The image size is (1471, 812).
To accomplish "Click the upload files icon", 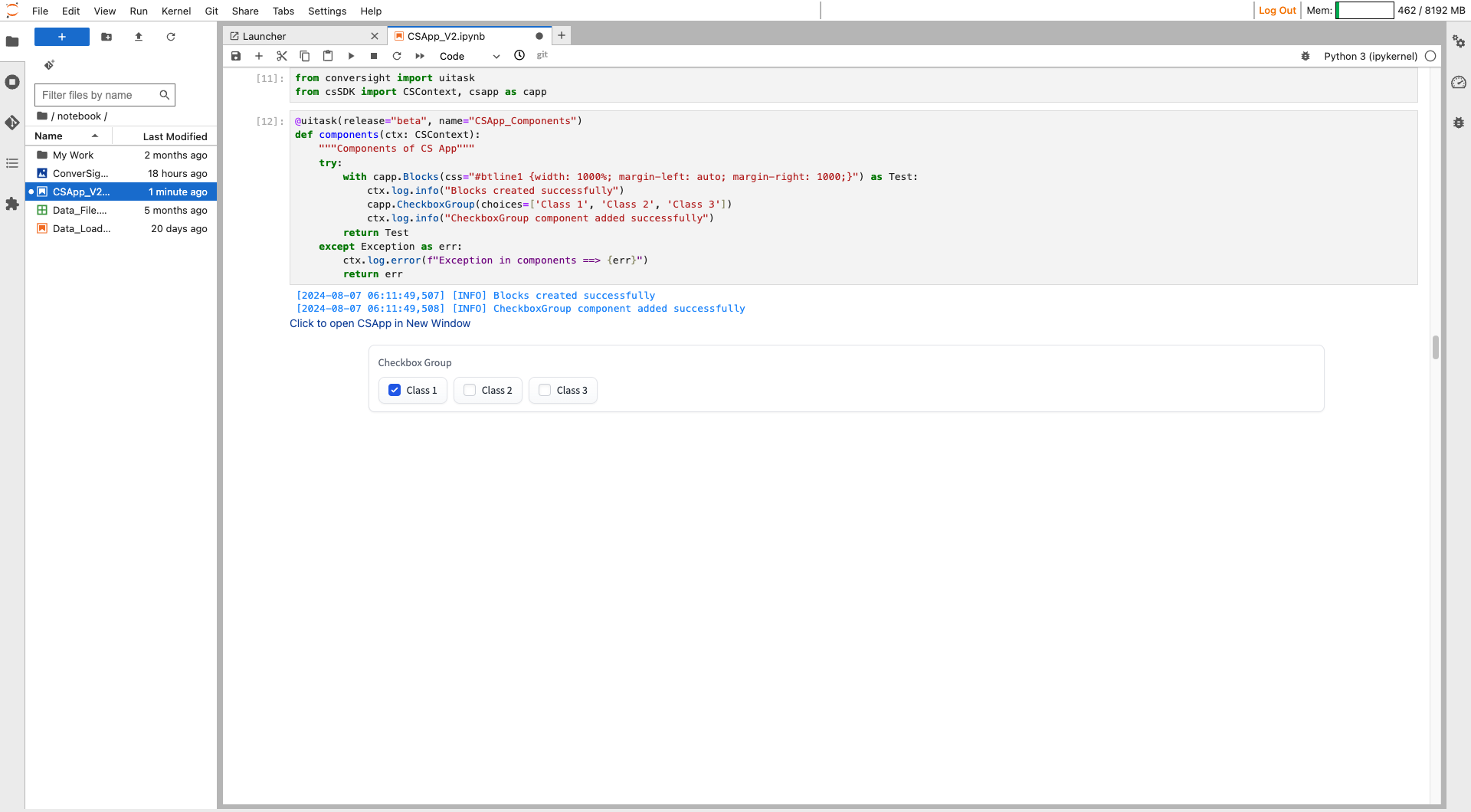I will coord(139,37).
